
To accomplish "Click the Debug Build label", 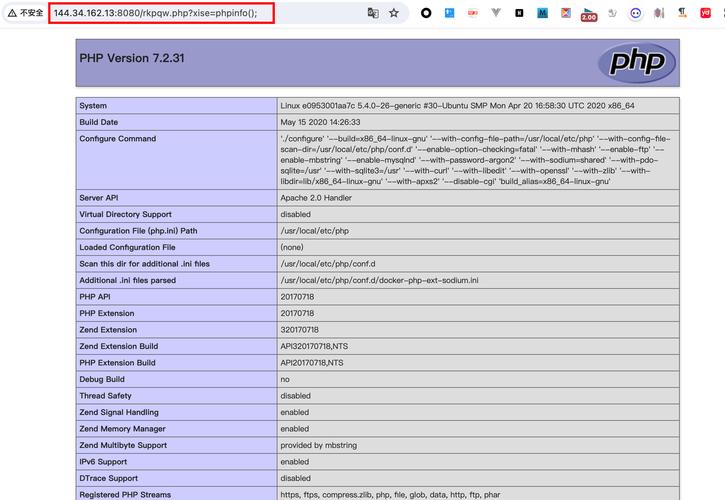I will pyautogui.click(x=102, y=379).
